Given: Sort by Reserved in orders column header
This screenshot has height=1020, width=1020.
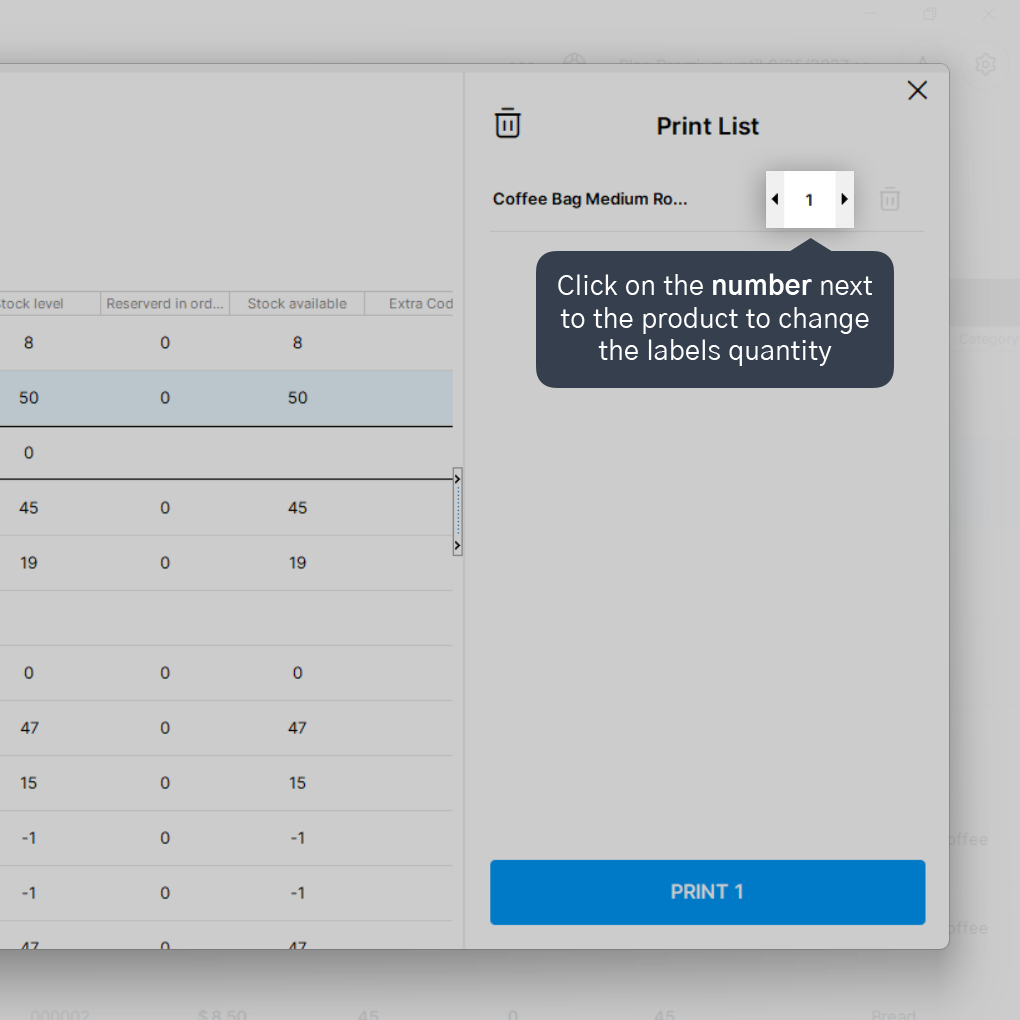Looking at the screenshot, I should pos(165,304).
